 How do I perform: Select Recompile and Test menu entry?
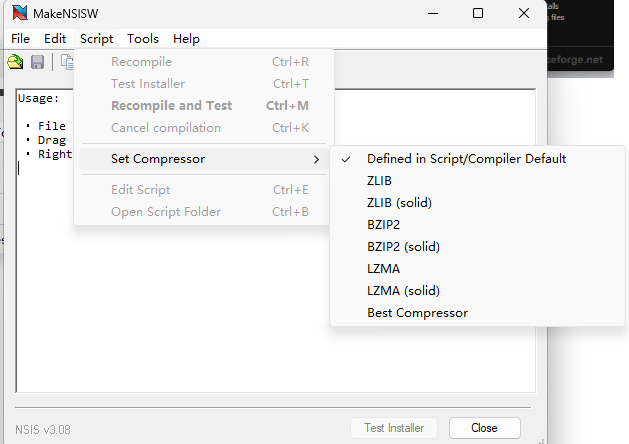pyautogui.click(x=204, y=105)
